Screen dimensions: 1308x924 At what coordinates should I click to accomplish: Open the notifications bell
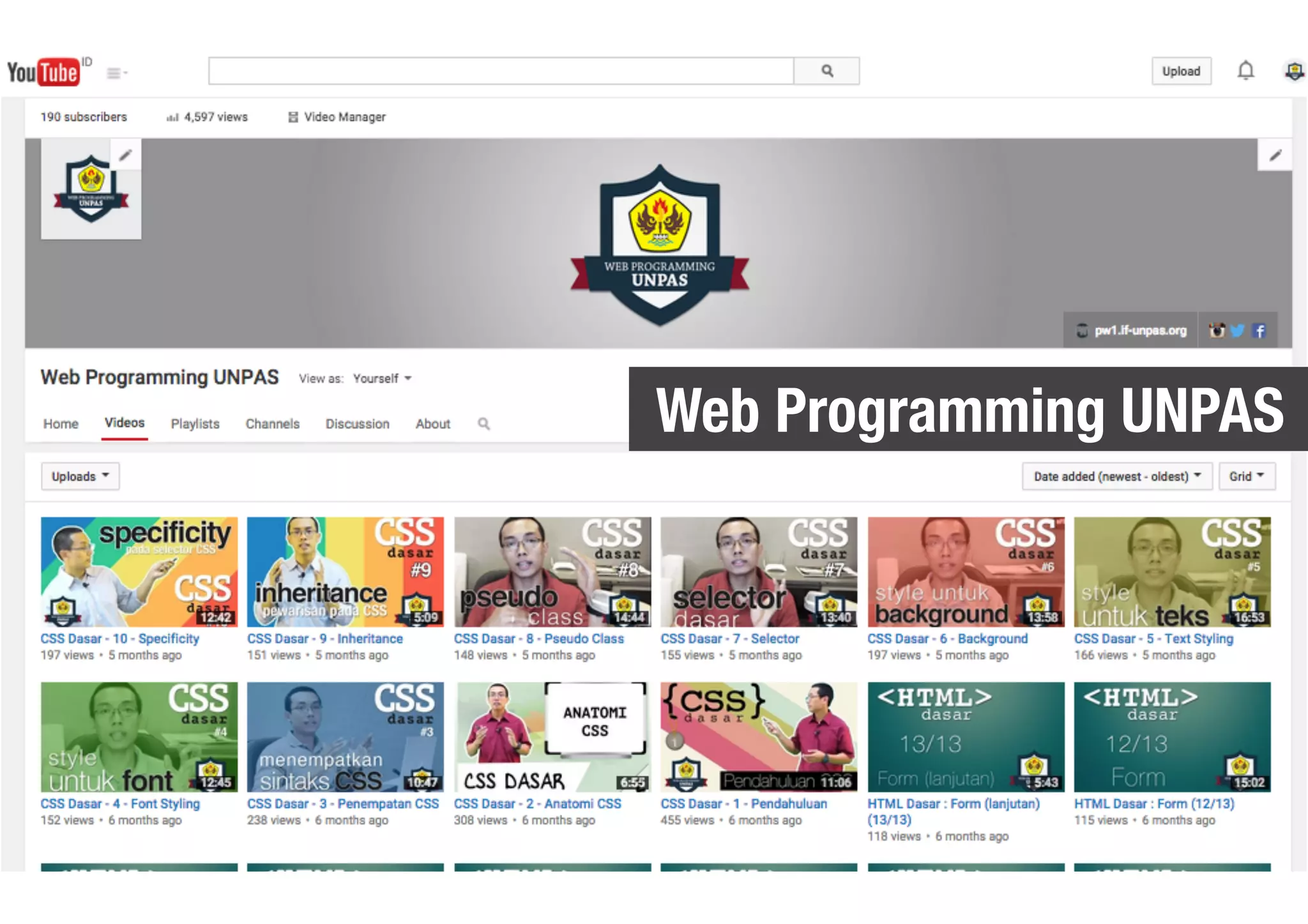click(x=1245, y=71)
